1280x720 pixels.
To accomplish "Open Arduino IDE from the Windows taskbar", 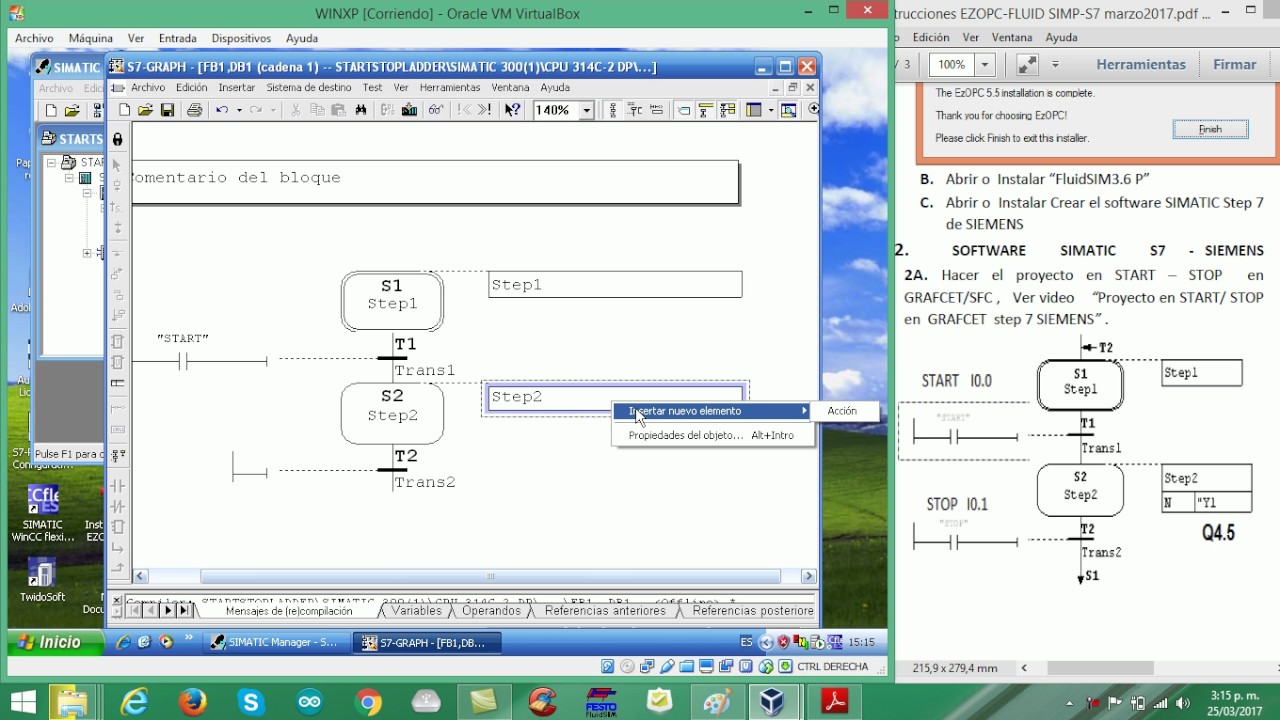I will click(309, 702).
